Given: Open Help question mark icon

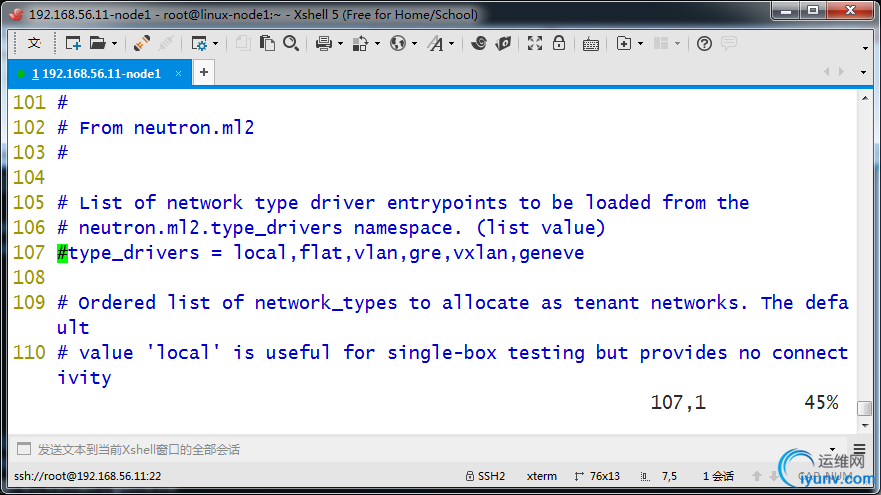Looking at the screenshot, I should pyautogui.click(x=704, y=43).
